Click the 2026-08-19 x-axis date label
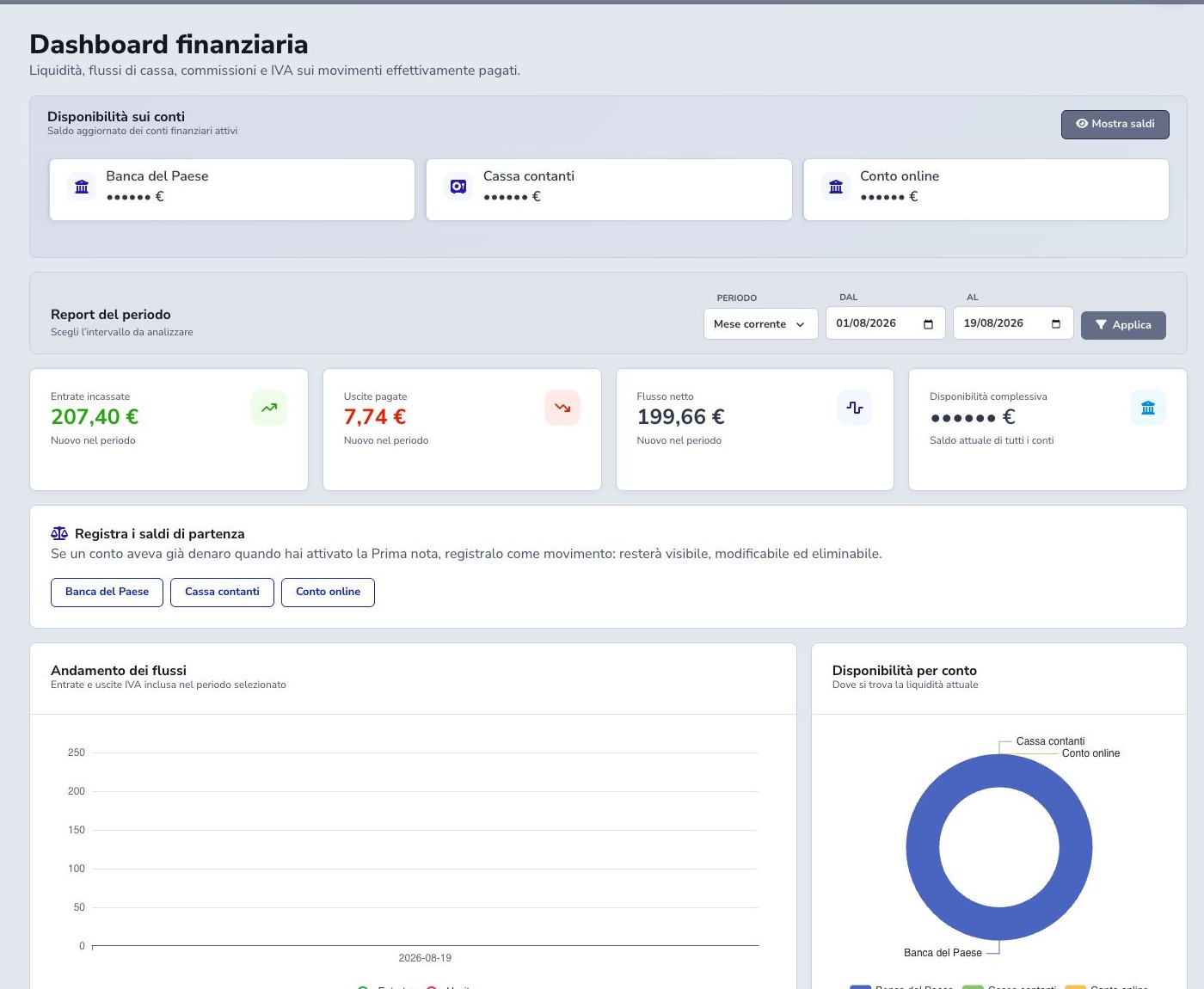The width and height of the screenshot is (1204, 989). (x=425, y=958)
